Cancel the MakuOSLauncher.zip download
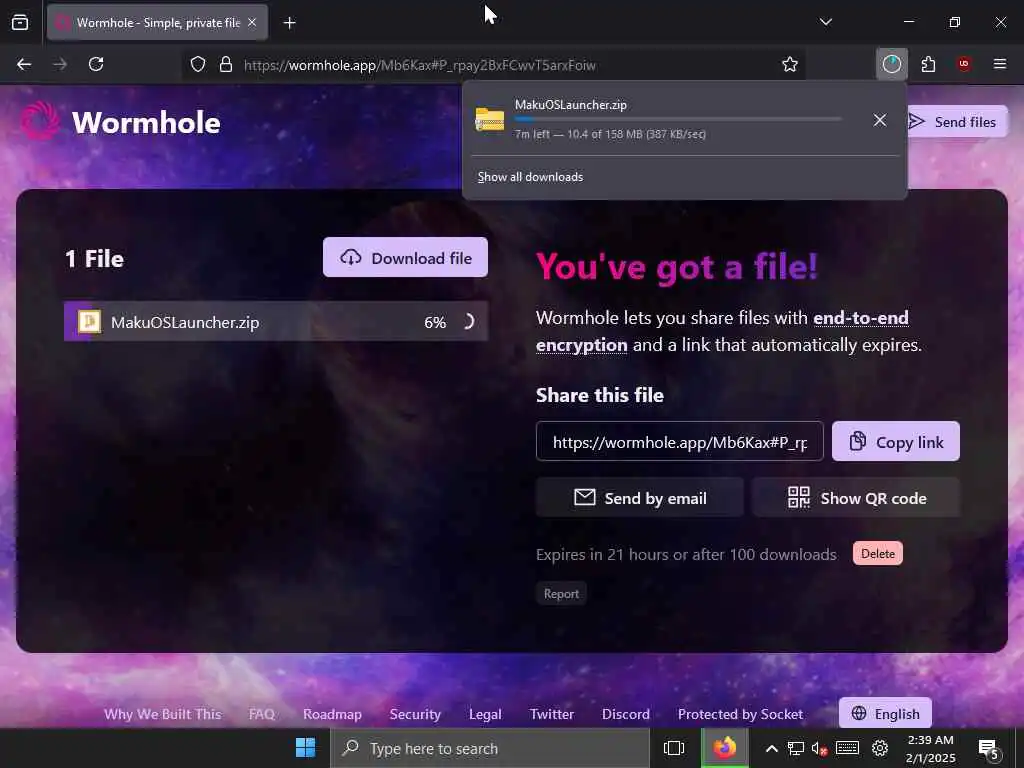The width and height of the screenshot is (1024, 768). (x=880, y=120)
